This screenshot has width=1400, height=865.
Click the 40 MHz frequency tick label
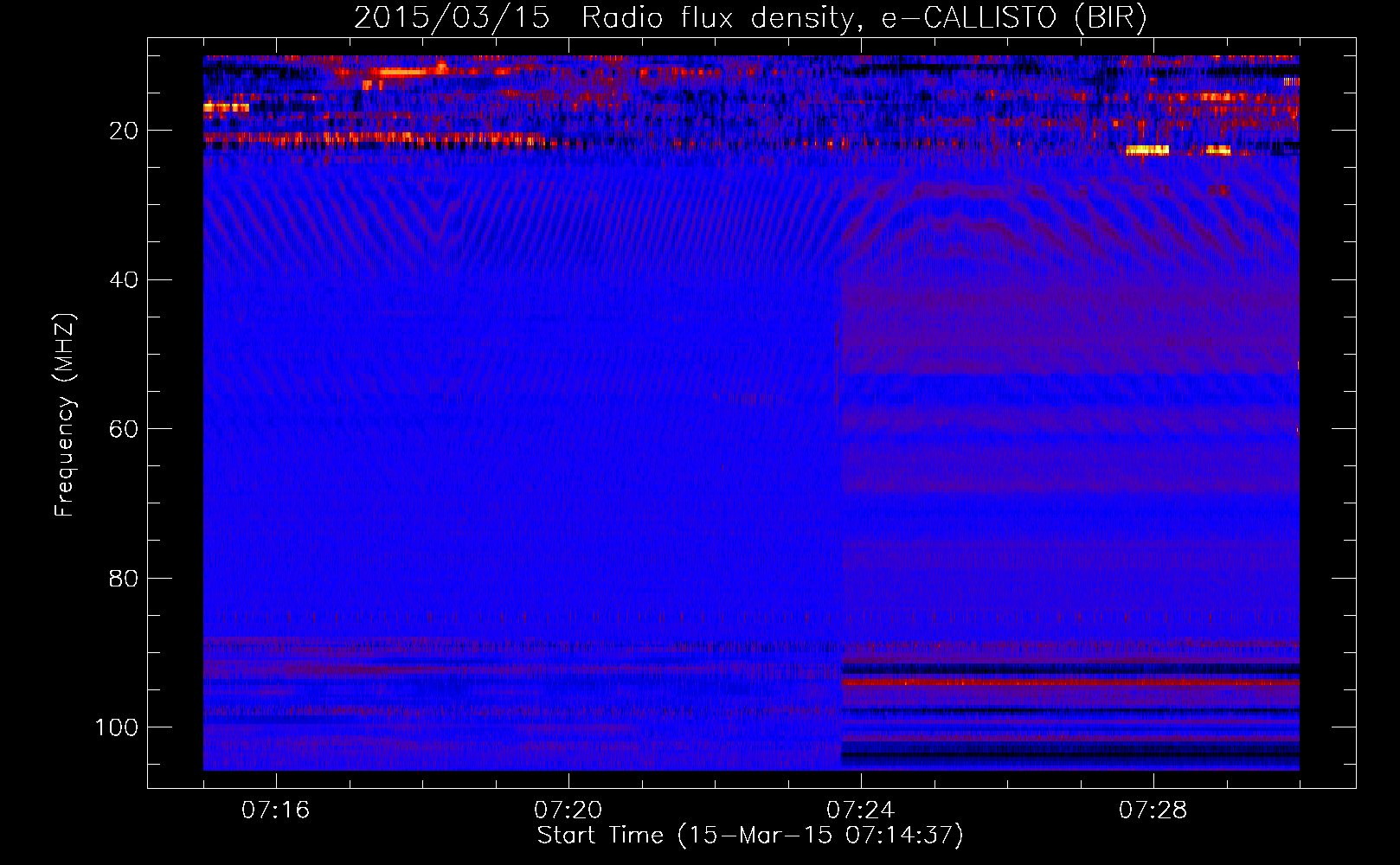coord(124,280)
